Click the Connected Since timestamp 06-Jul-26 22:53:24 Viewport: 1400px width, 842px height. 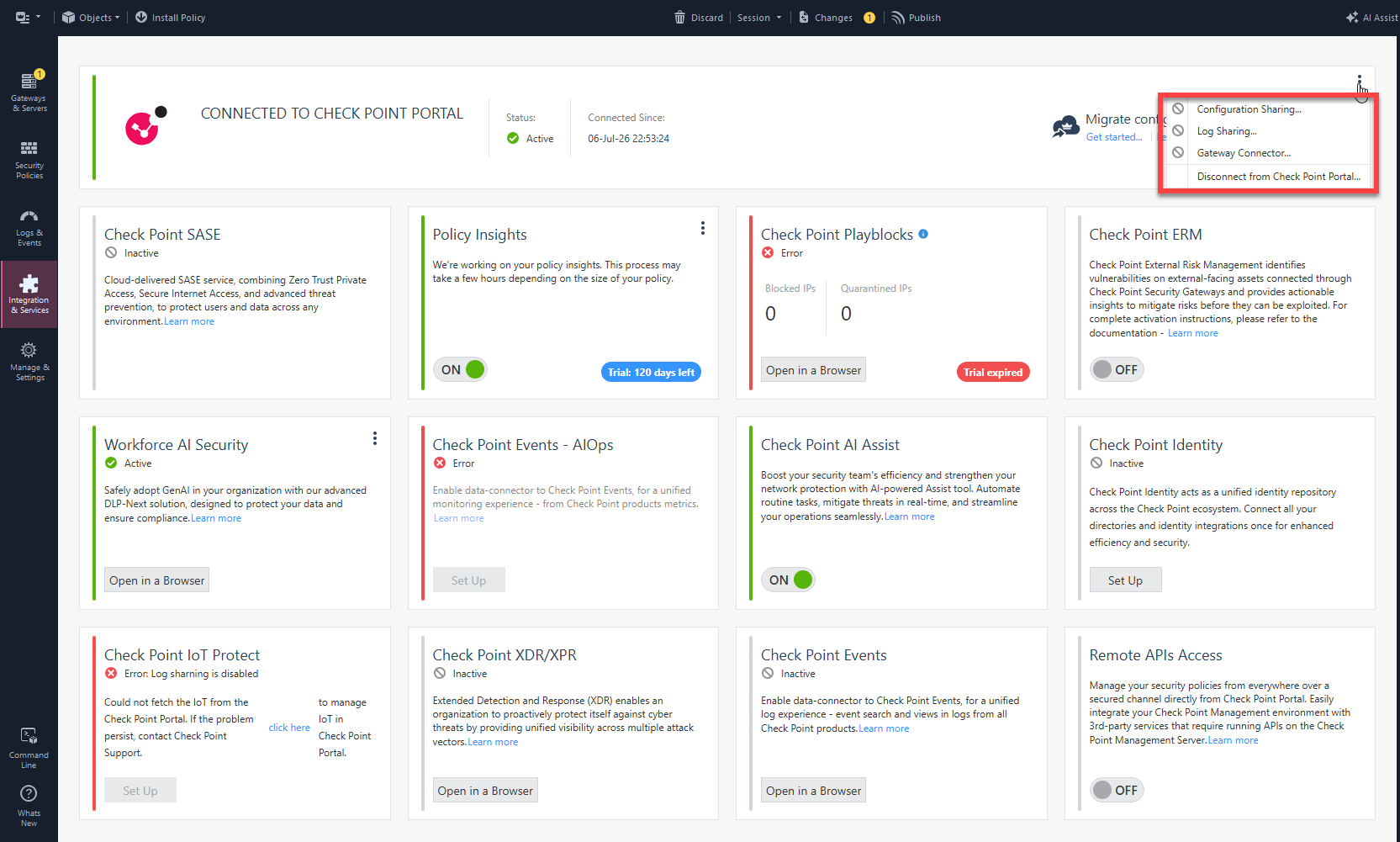click(629, 139)
